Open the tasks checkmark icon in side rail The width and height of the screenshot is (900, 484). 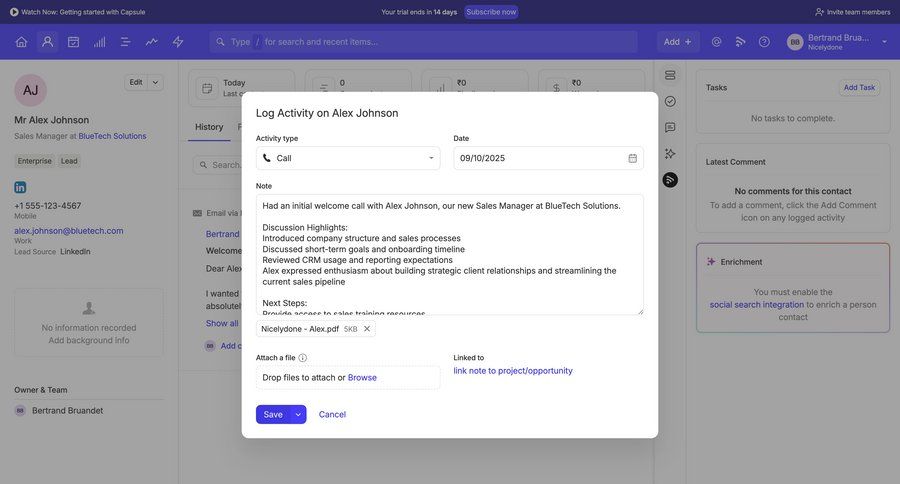click(x=670, y=101)
